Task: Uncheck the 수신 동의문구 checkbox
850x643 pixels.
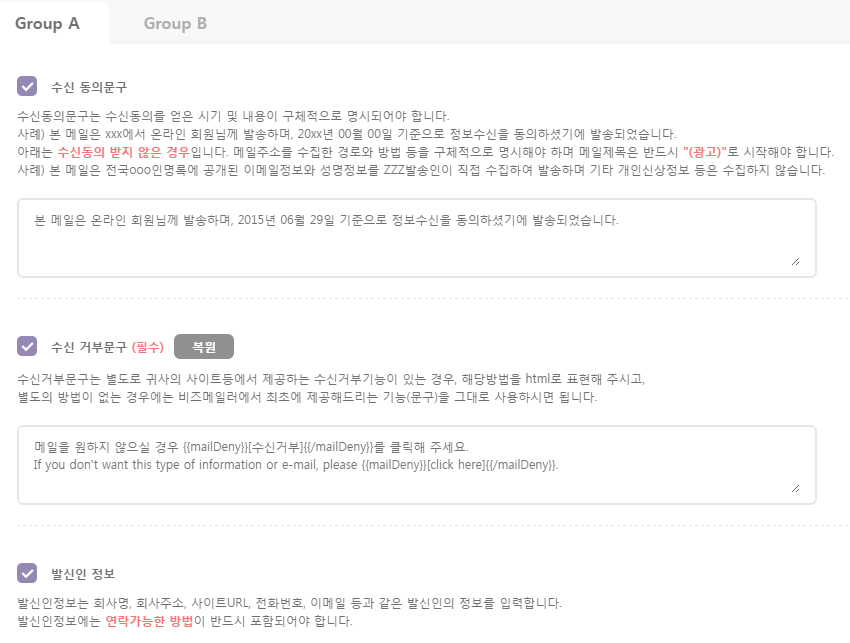Action: click(27, 86)
